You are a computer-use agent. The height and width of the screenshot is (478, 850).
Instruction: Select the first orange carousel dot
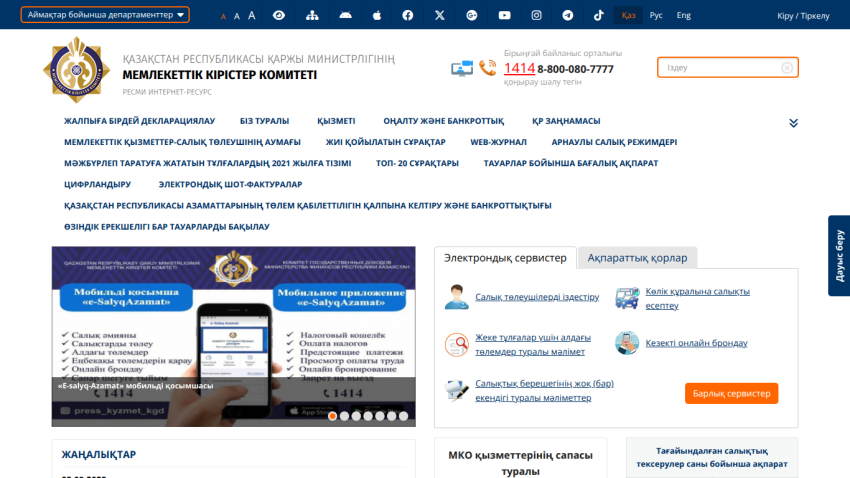click(332, 416)
